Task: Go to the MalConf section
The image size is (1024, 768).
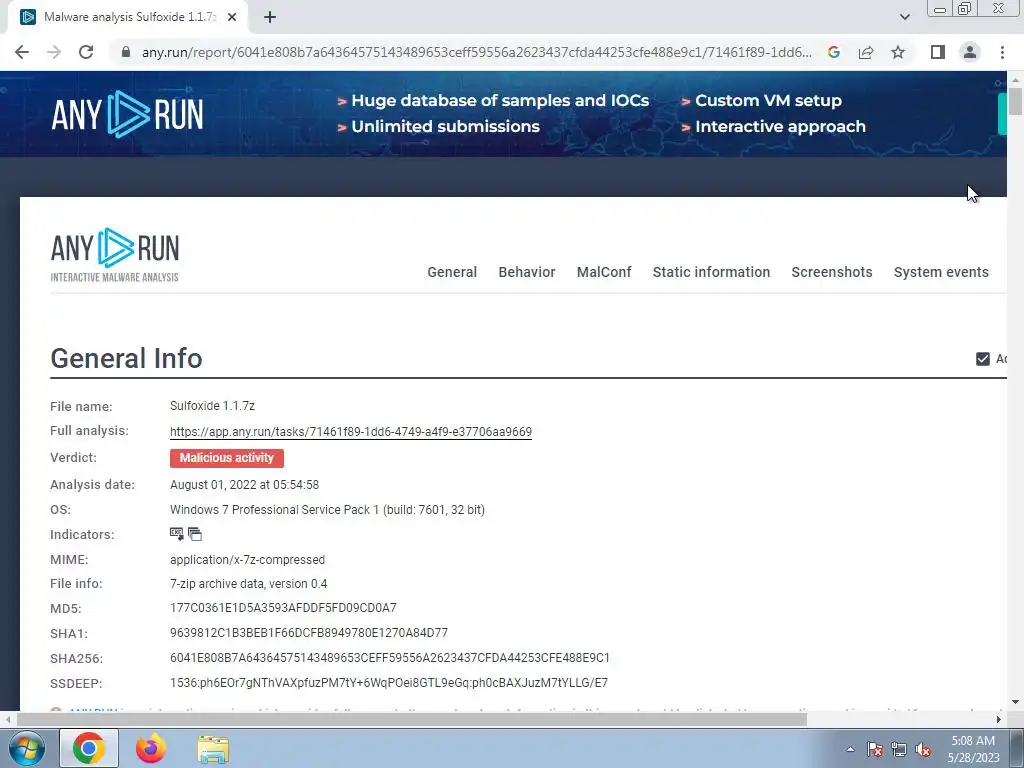Action: (x=604, y=272)
